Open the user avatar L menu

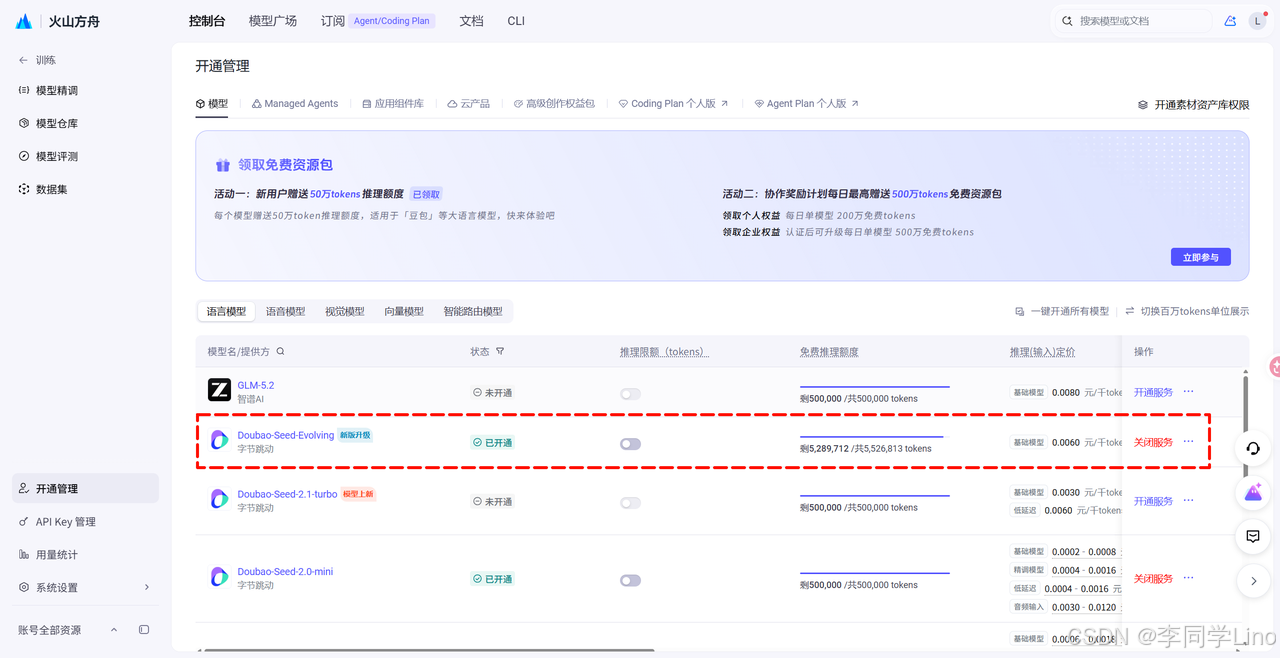pos(1257,21)
